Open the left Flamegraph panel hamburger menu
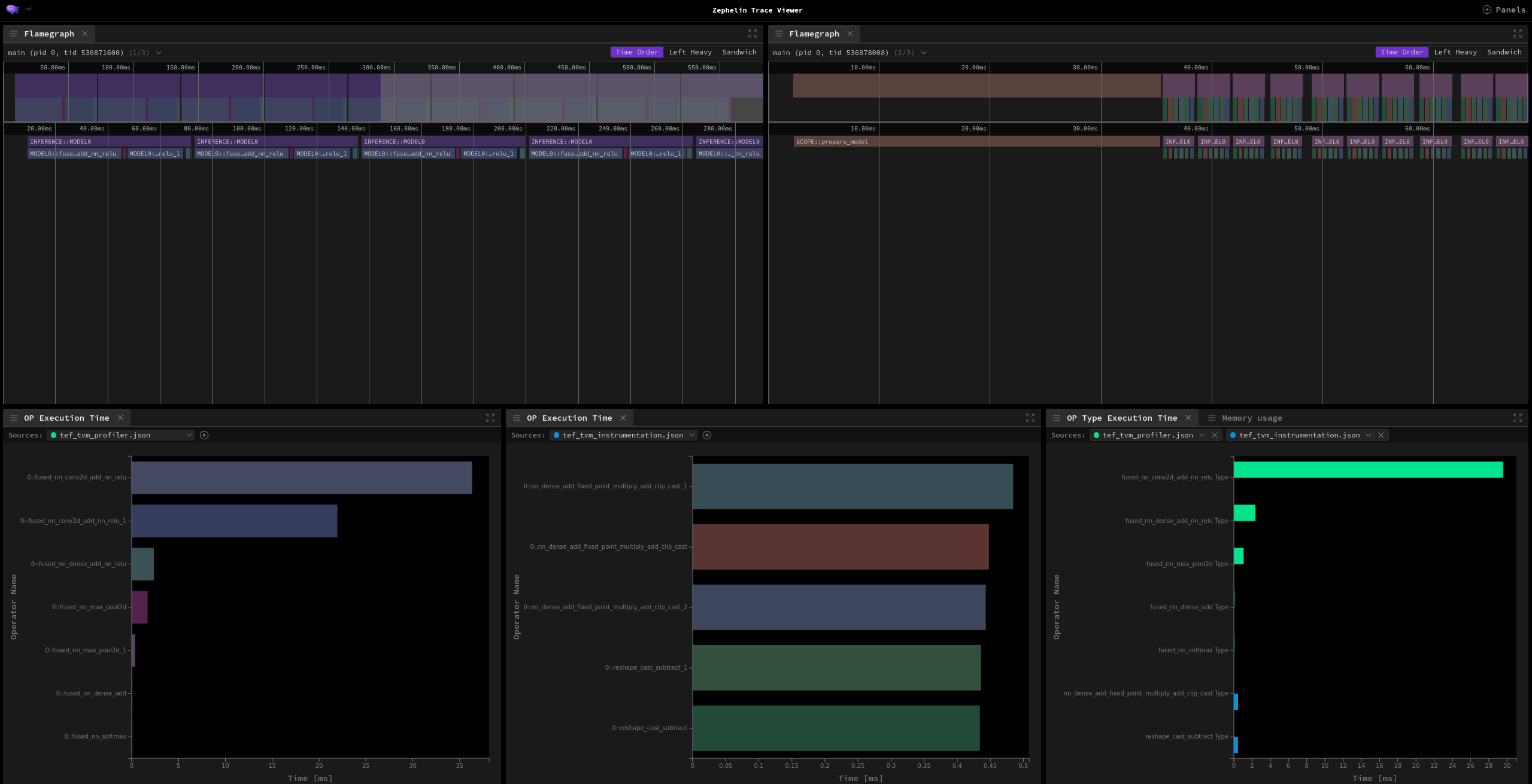This screenshot has width=1532, height=784. coord(14,34)
